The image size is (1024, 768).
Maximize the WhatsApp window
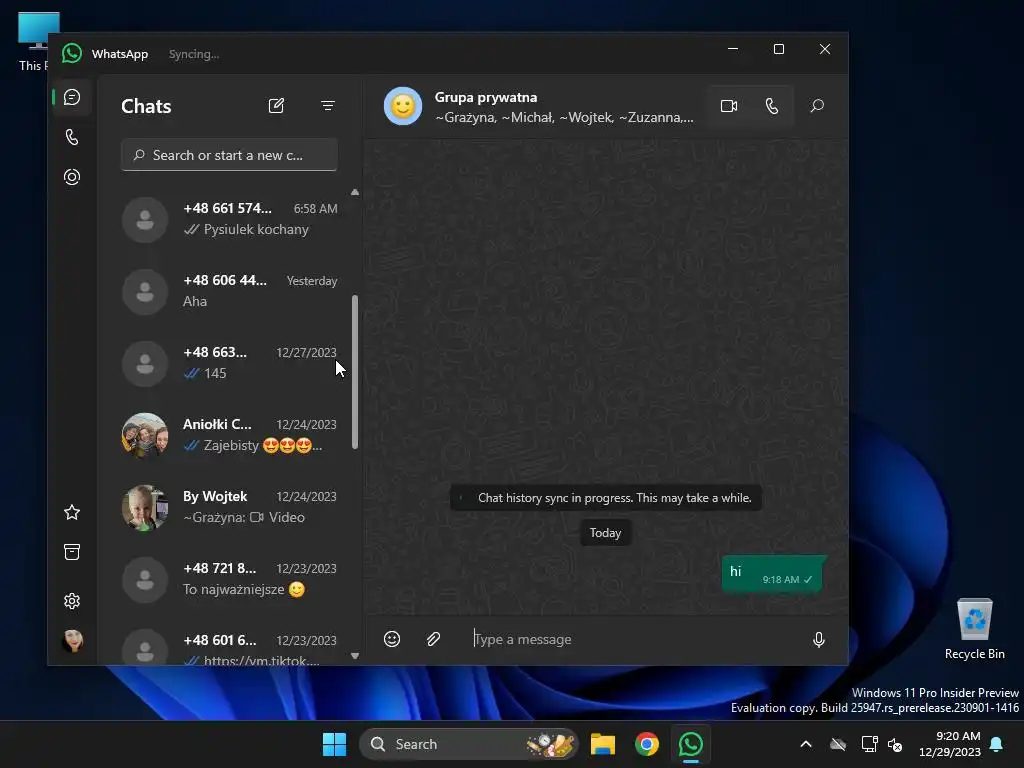click(778, 49)
